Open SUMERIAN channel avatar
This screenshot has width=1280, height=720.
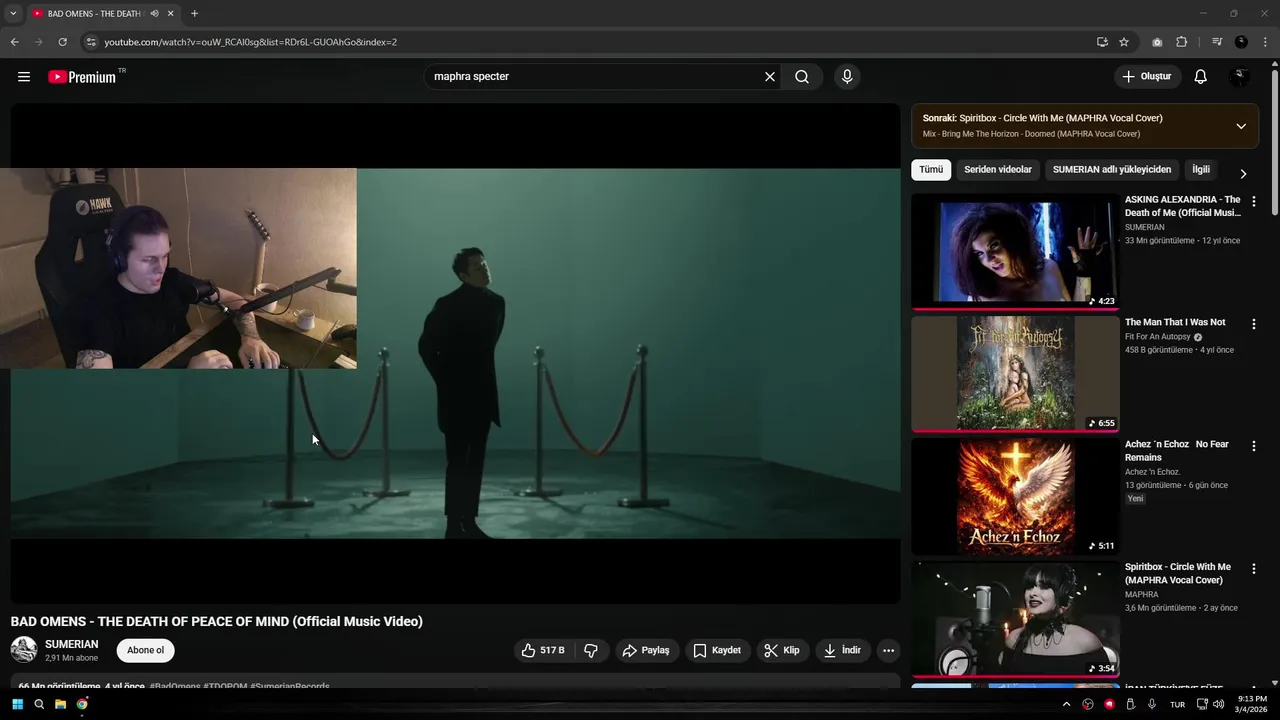24,650
